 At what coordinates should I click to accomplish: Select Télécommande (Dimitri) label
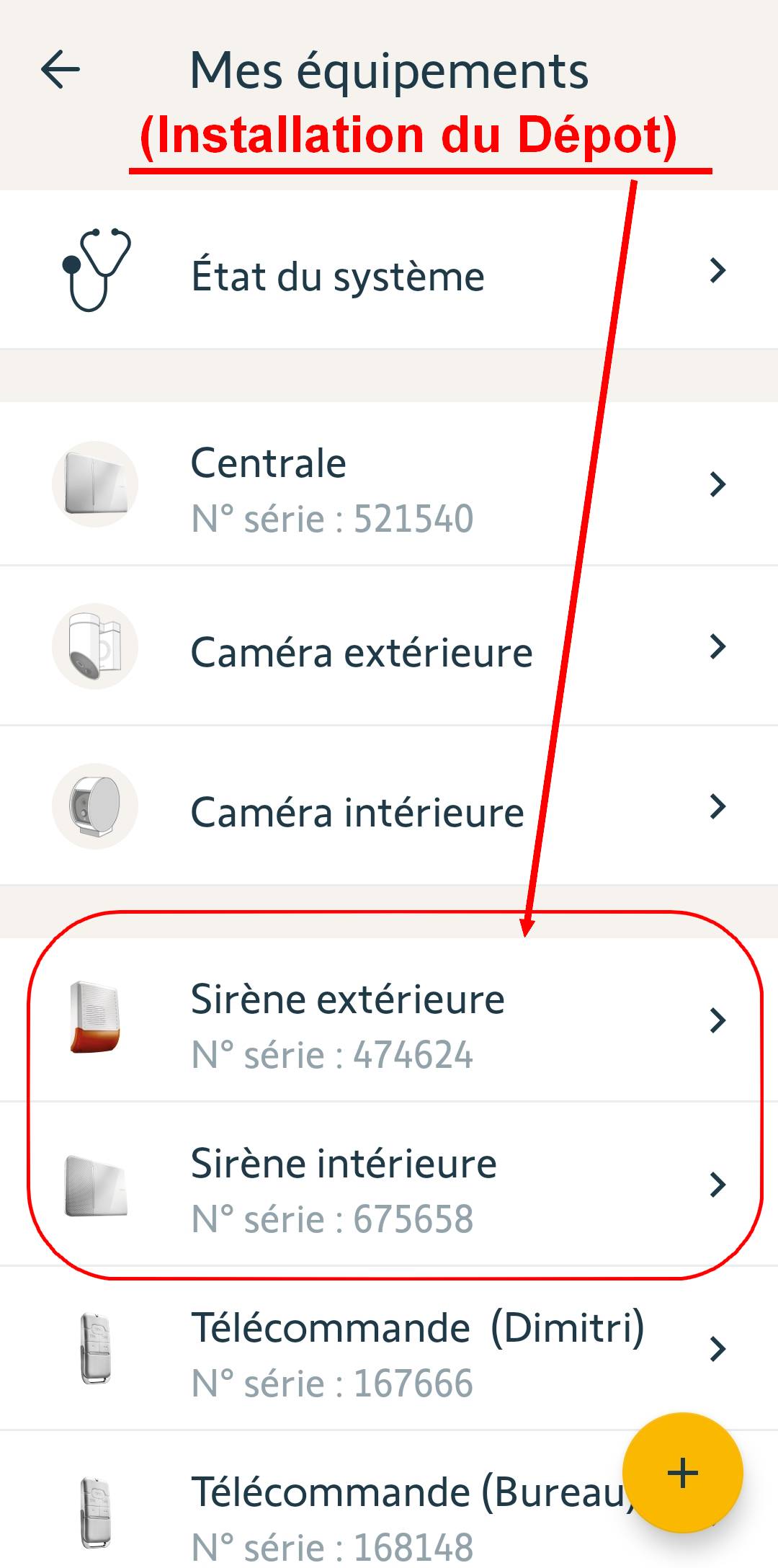pos(417,1328)
